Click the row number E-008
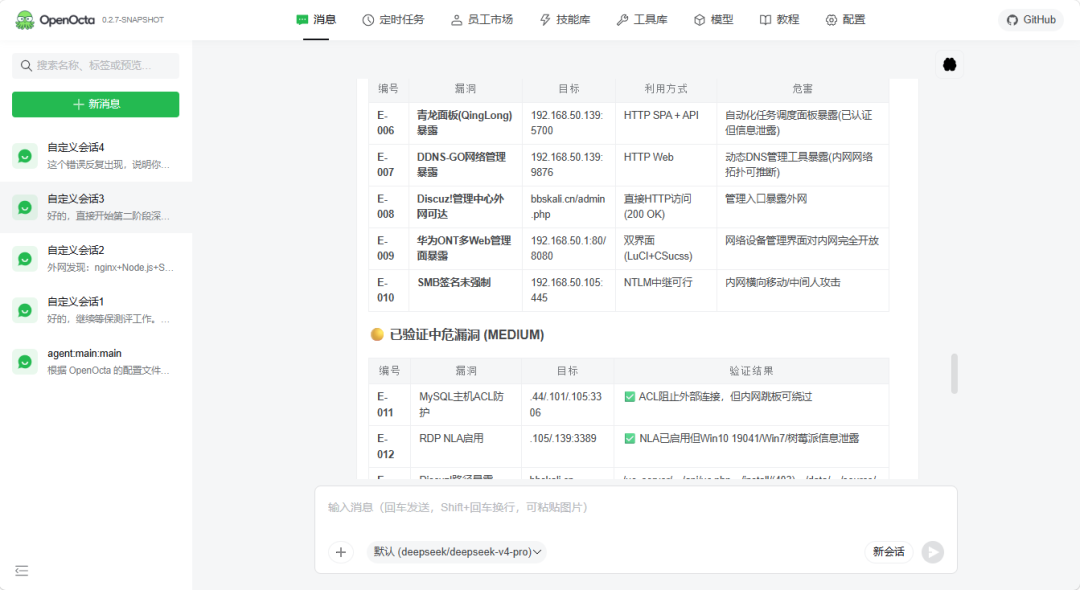 [x=386, y=207]
